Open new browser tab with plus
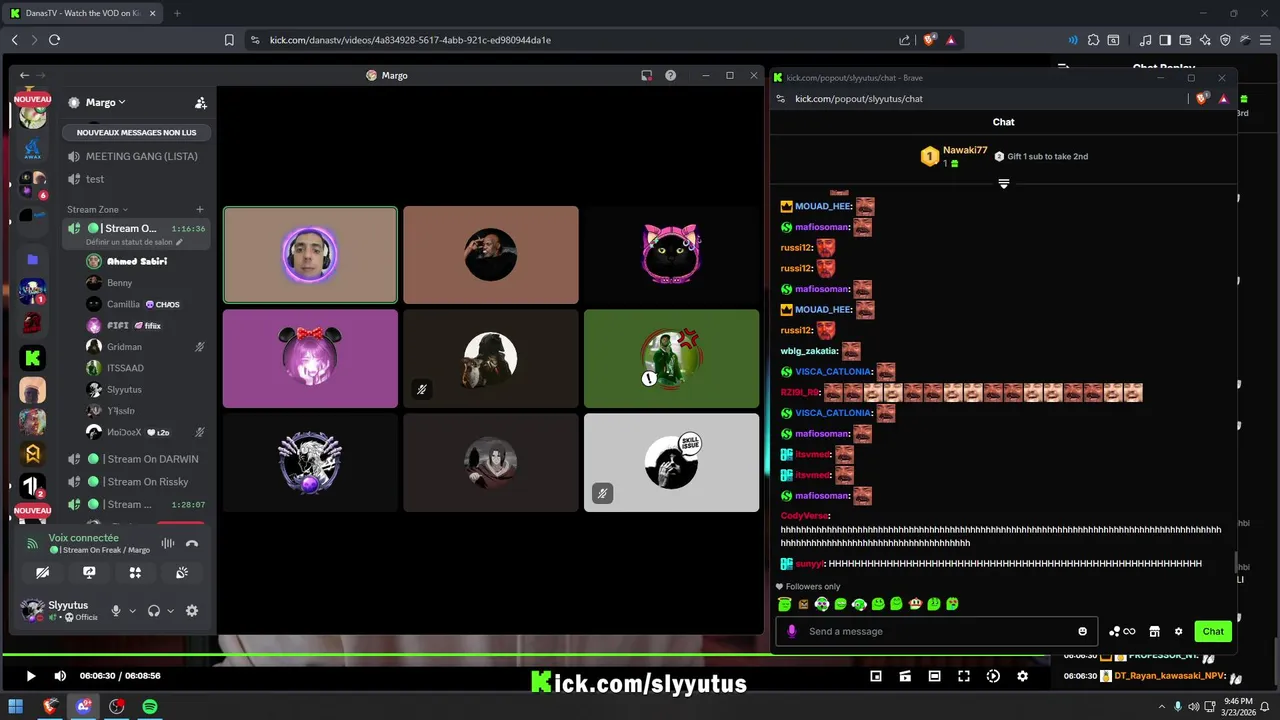Screen dimensions: 1280x720 (x=177, y=13)
